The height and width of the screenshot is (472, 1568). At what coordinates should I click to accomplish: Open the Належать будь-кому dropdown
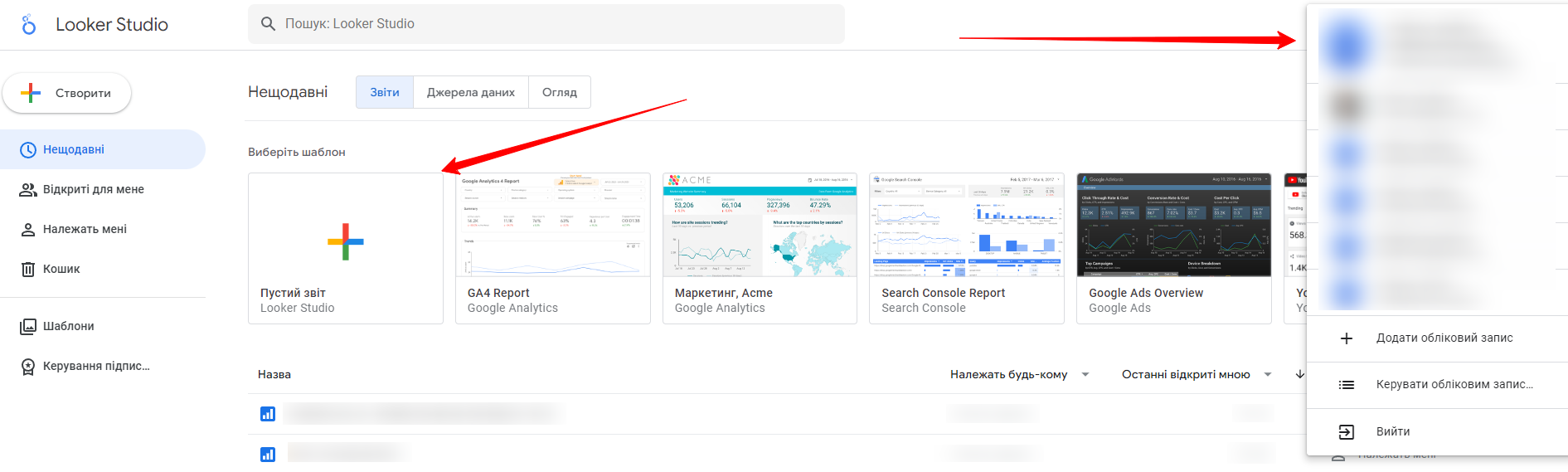pyautogui.click(x=1020, y=374)
